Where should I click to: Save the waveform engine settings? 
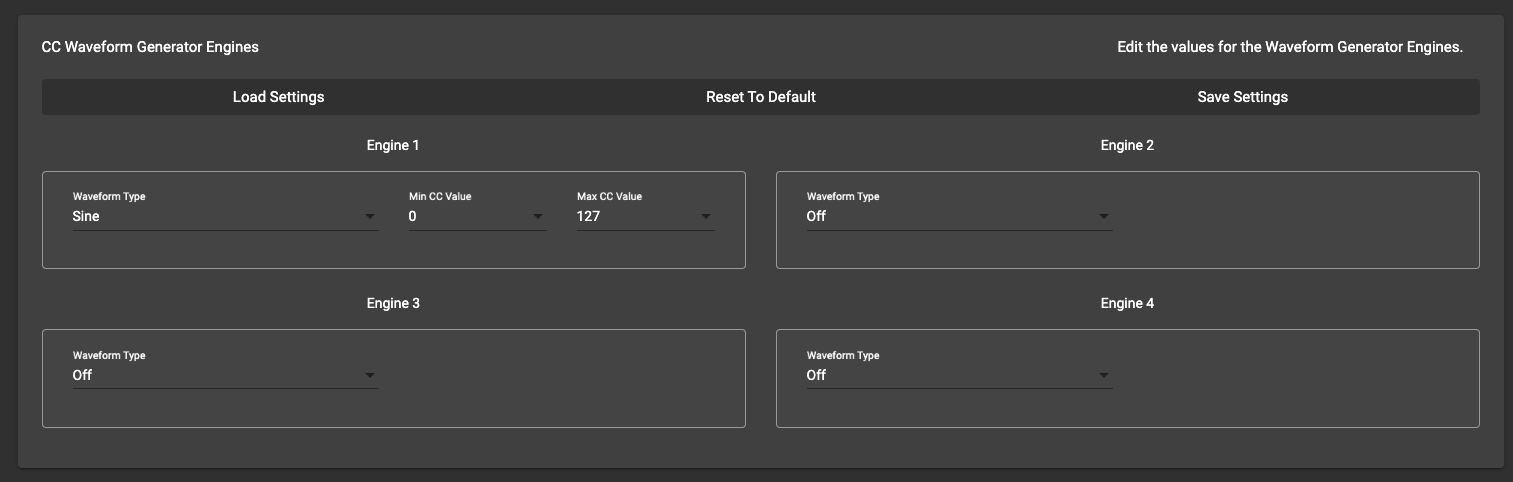pyautogui.click(x=1242, y=97)
